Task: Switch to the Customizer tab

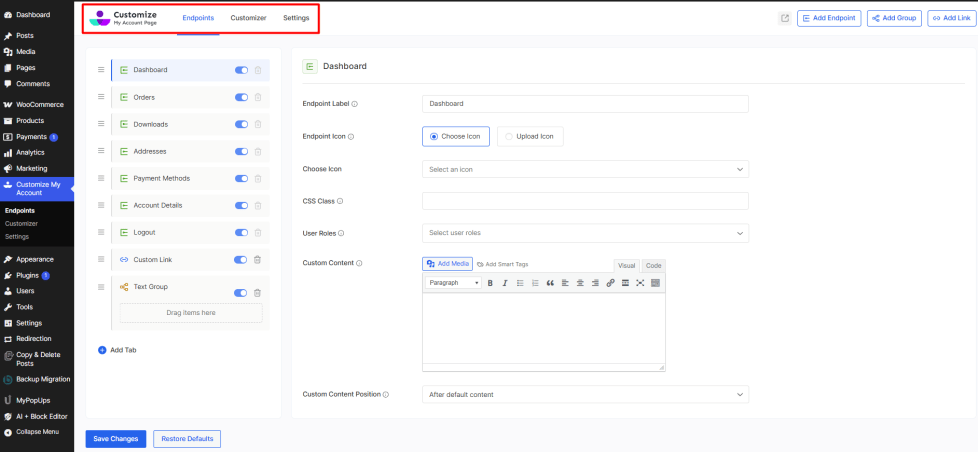Action: [248, 18]
